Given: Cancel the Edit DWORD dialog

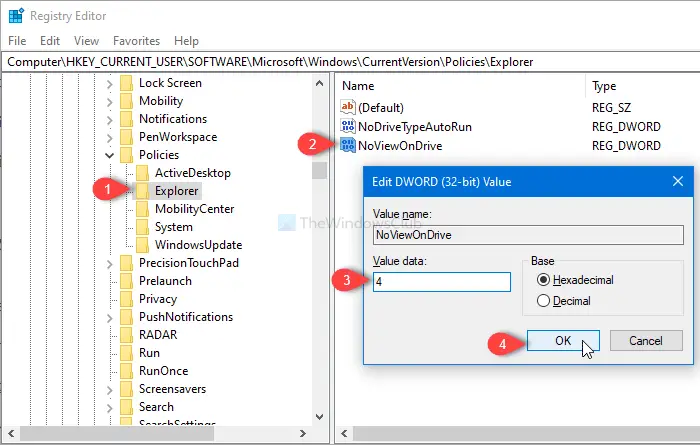Looking at the screenshot, I should pyautogui.click(x=646, y=341).
